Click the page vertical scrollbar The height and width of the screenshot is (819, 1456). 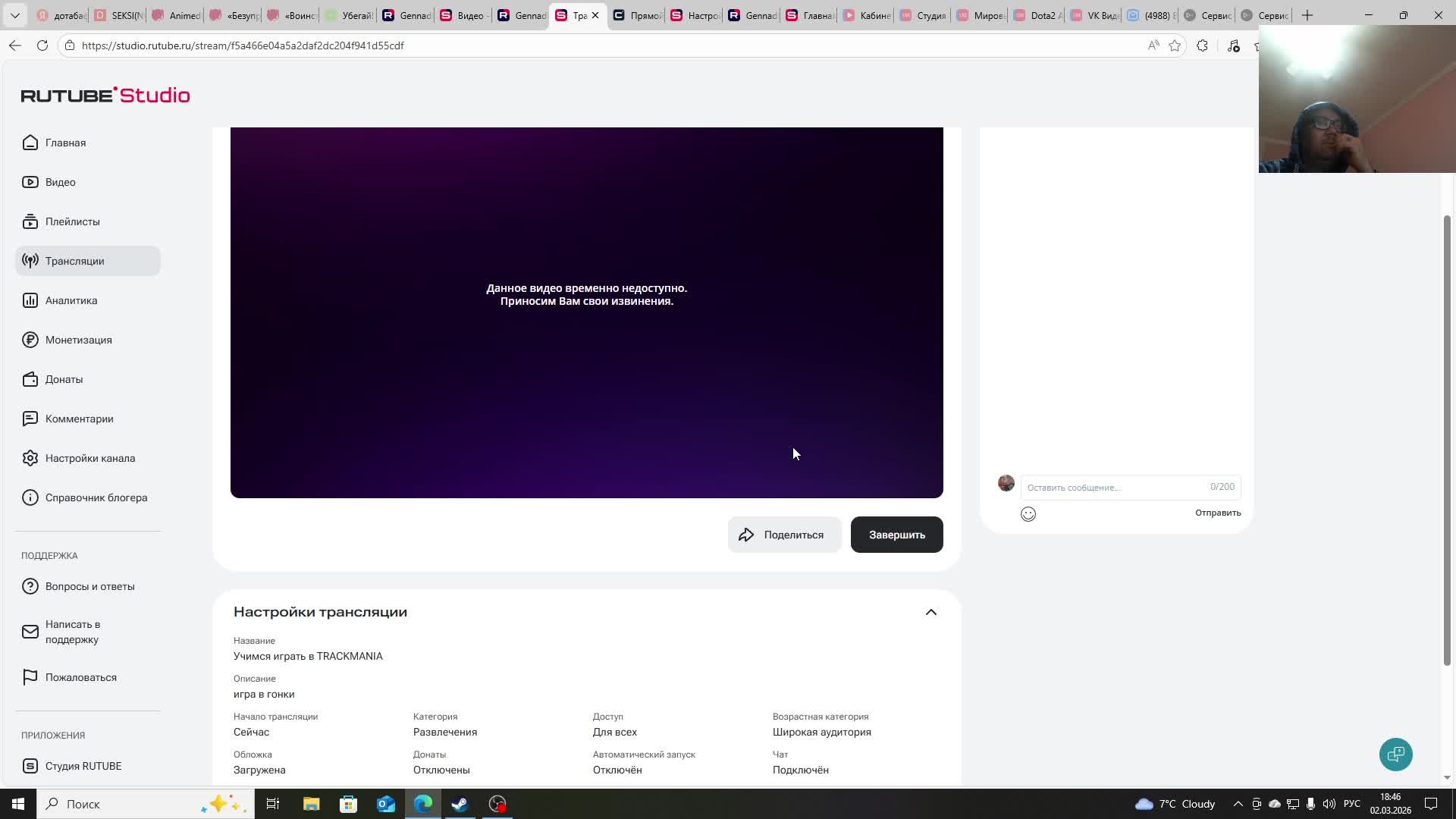pyautogui.click(x=1447, y=440)
